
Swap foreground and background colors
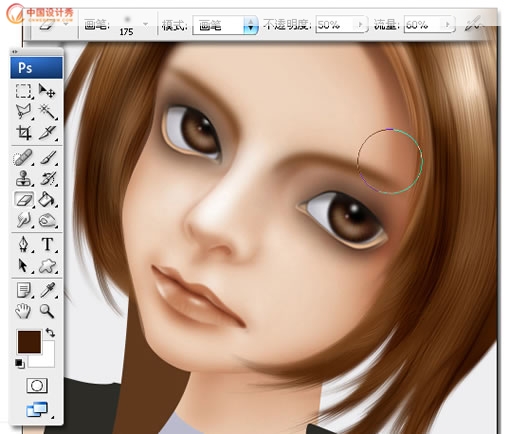[x=50, y=332]
